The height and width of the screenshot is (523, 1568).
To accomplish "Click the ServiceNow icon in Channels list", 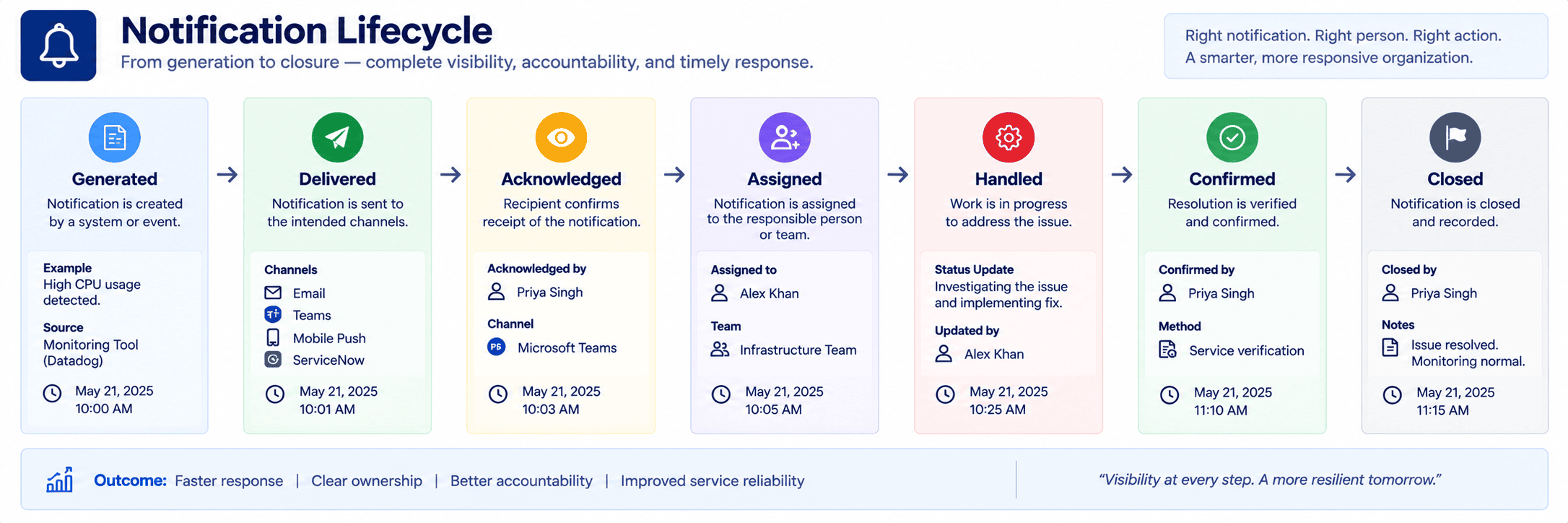I will (x=273, y=359).
